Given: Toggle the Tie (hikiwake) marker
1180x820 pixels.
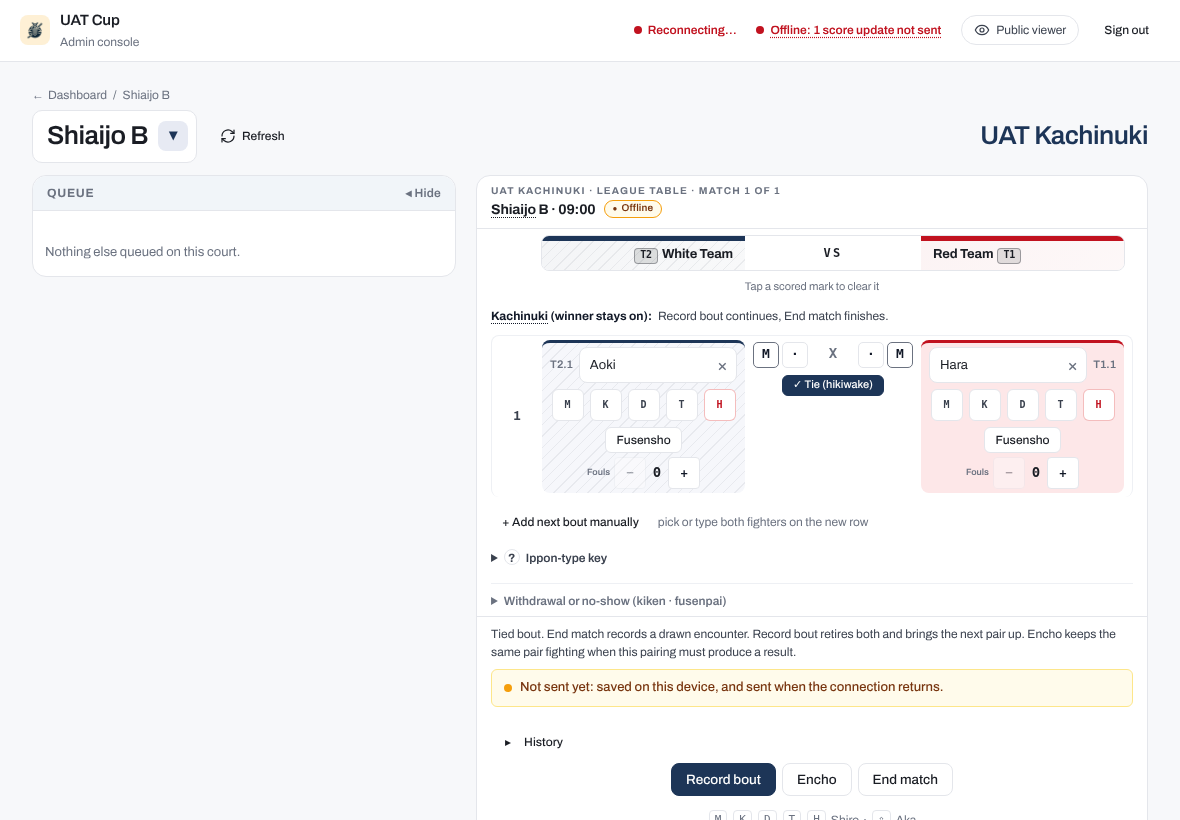Looking at the screenshot, I should pyautogui.click(x=833, y=384).
